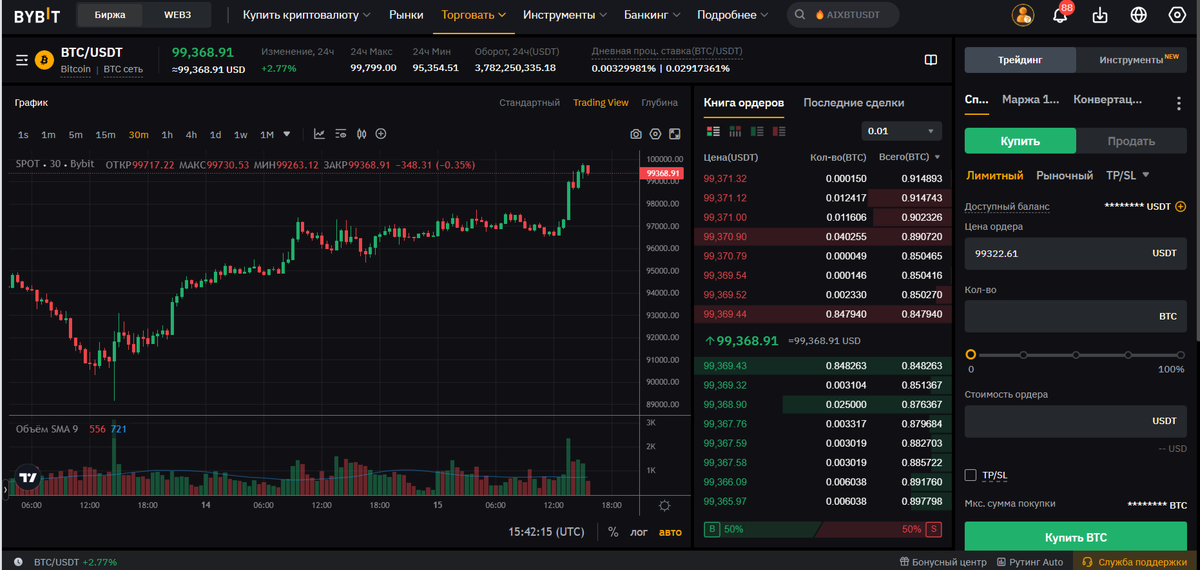
Task: Tick the TP/SL checkbox
Action: pyautogui.click(x=970, y=475)
